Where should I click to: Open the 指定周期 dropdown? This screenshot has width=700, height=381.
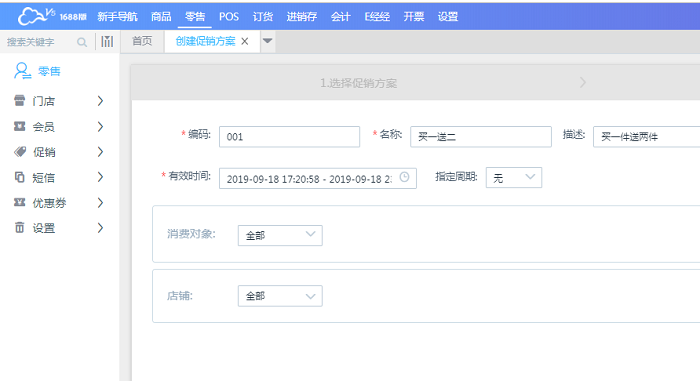coord(514,178)
